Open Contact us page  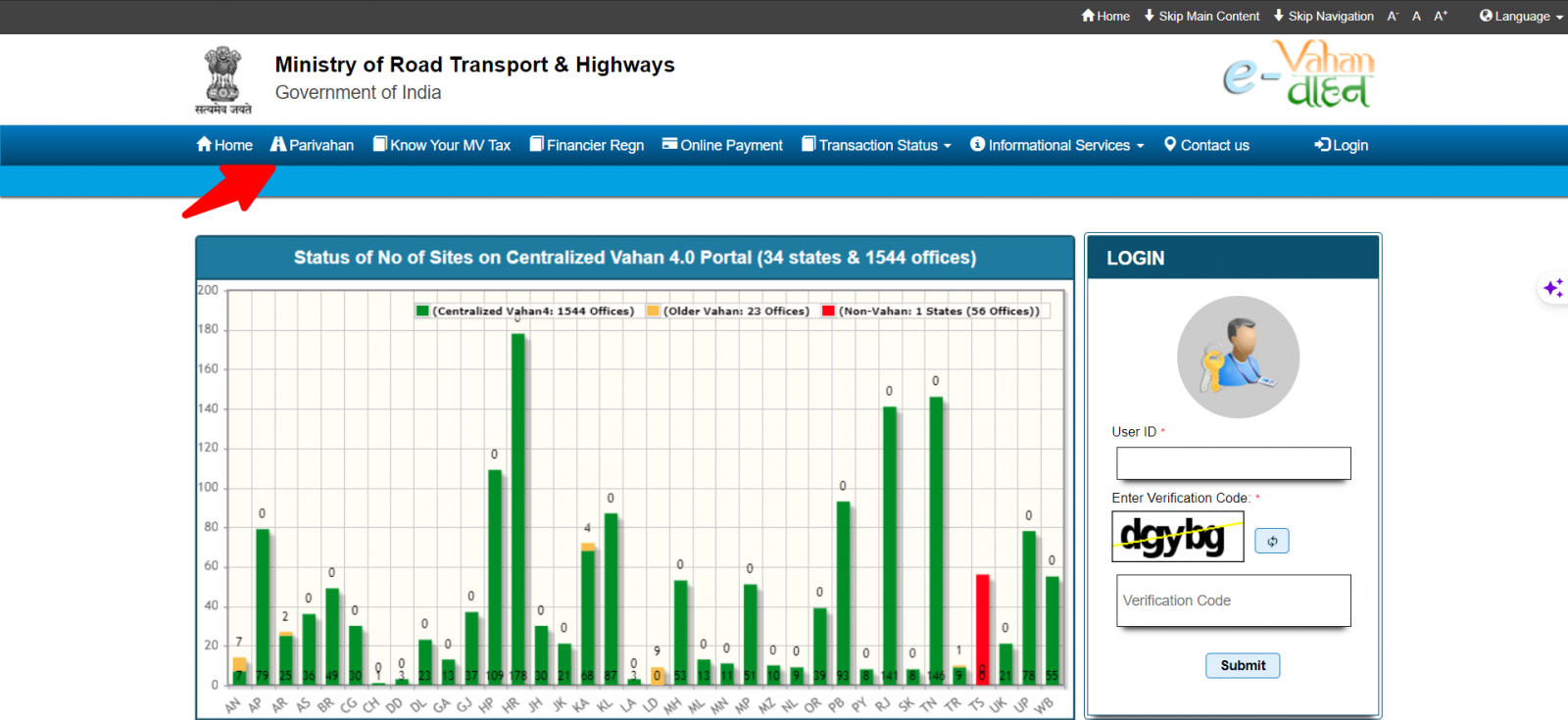pyautogui.click(x=1206, y=145)
